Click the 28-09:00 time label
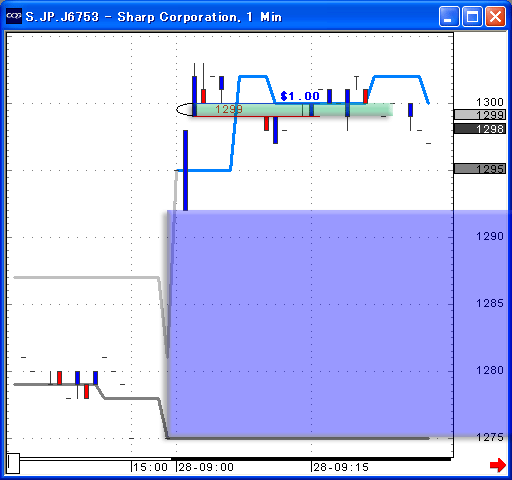The height and width of the screenshot is (480, 512). point(206,467)
